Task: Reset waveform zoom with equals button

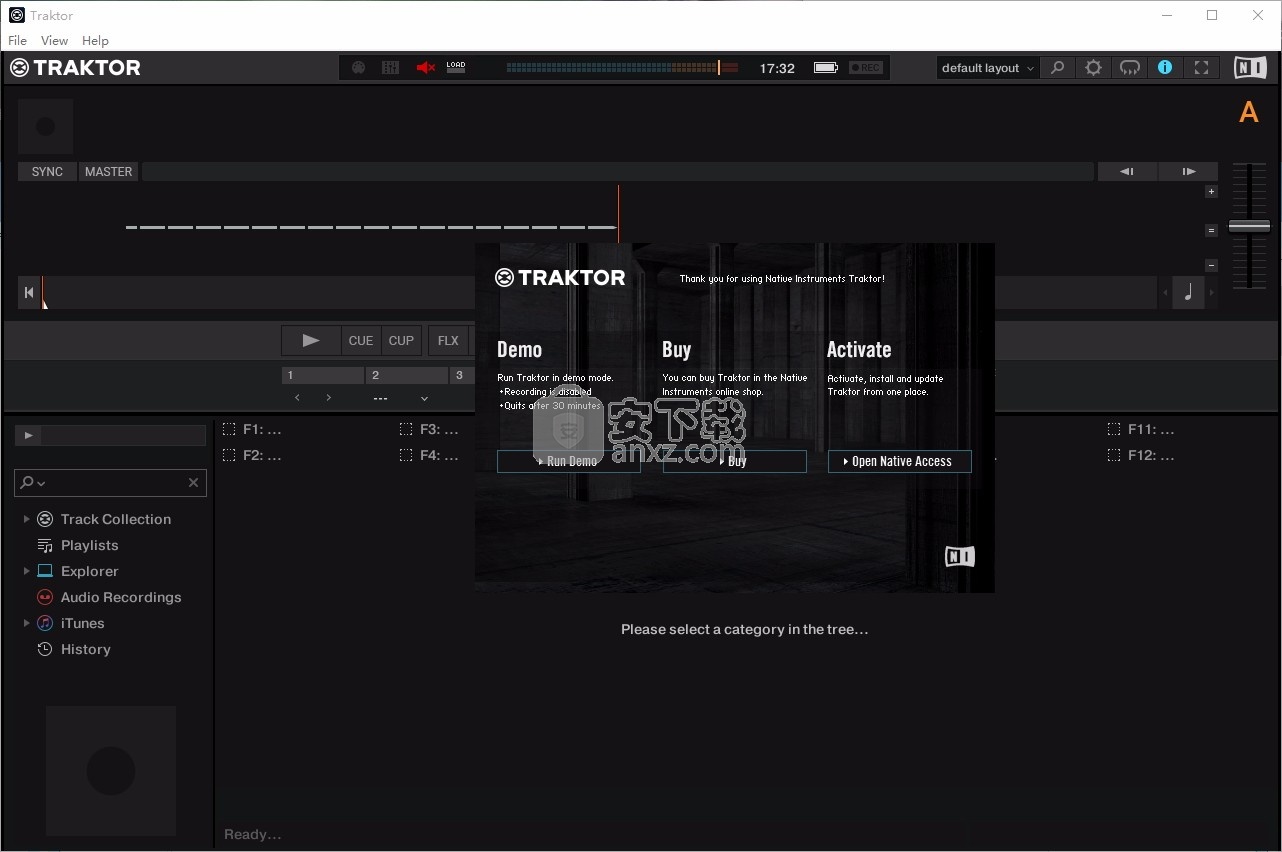Action: (1211, 230)
